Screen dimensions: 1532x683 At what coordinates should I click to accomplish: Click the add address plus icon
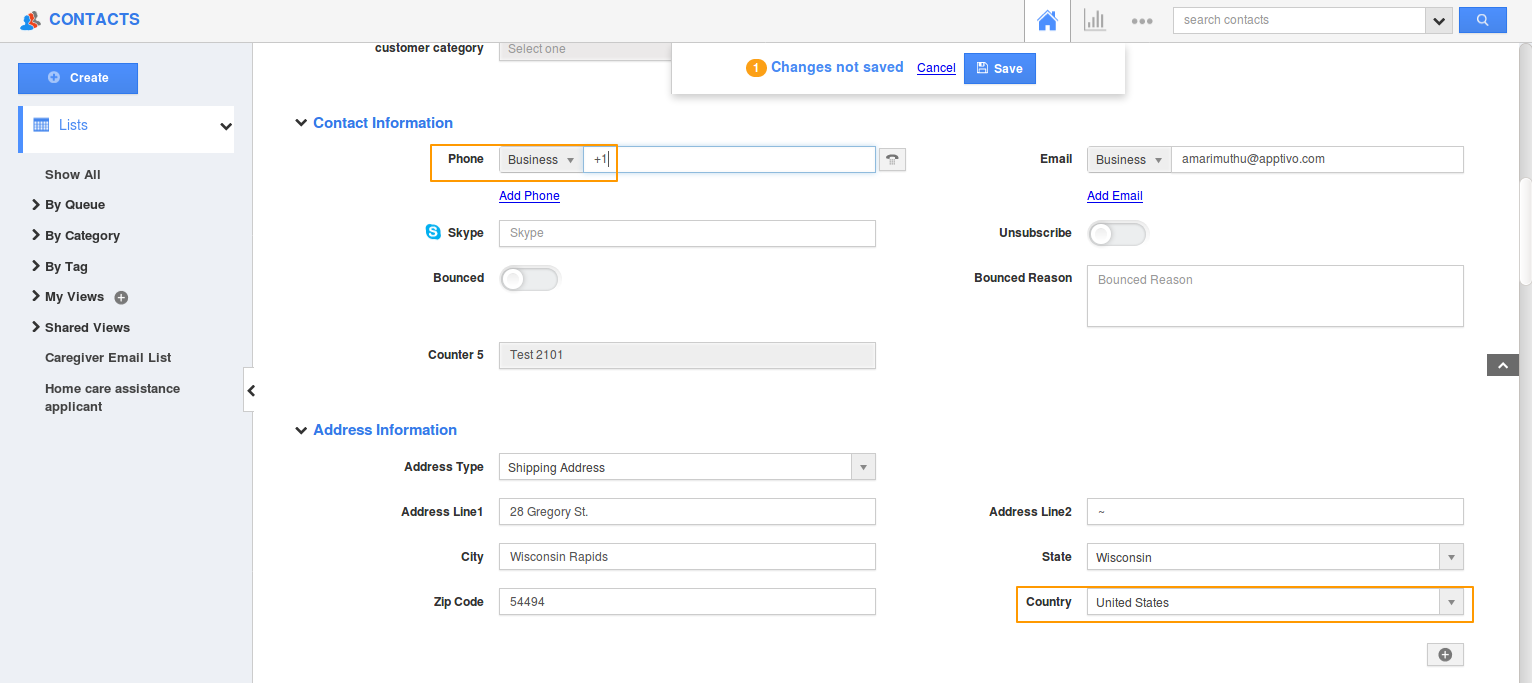(1444, 654)
